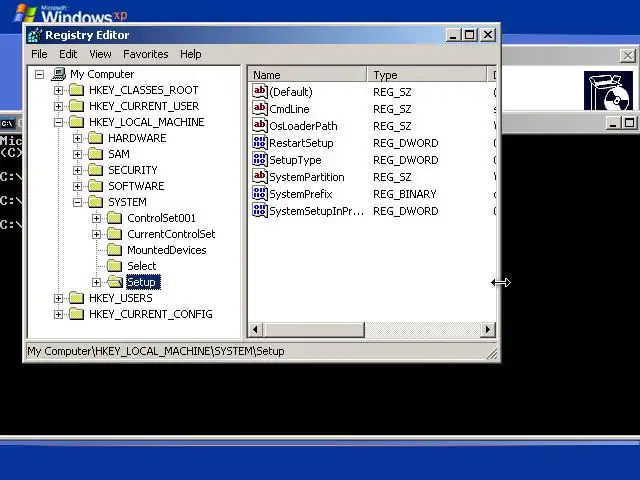Click the SystemPartition string value icon
This screenshot has height=480, width=640.
pos(260,177)
